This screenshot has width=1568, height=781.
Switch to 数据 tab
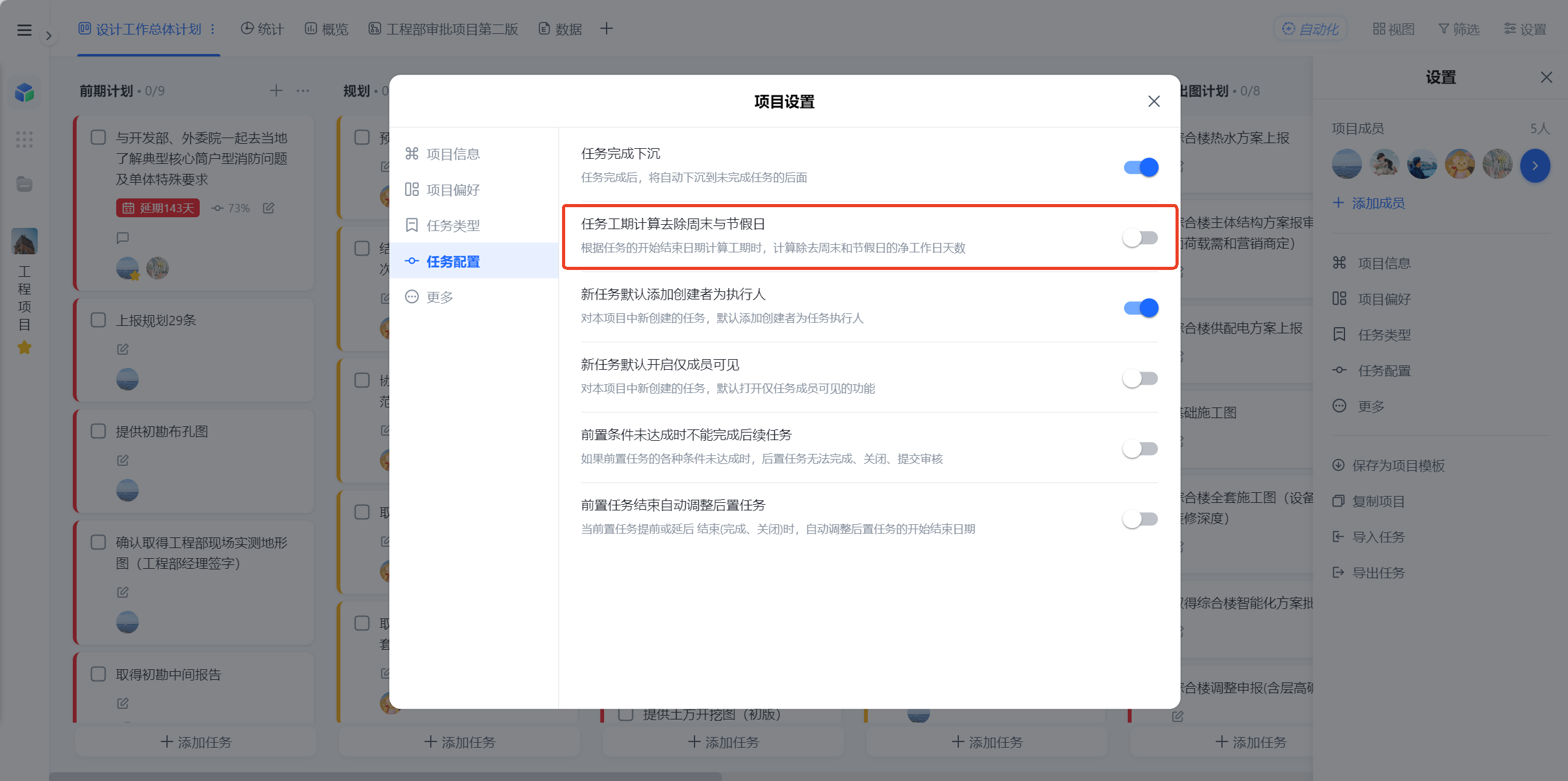tap(560, 29)
